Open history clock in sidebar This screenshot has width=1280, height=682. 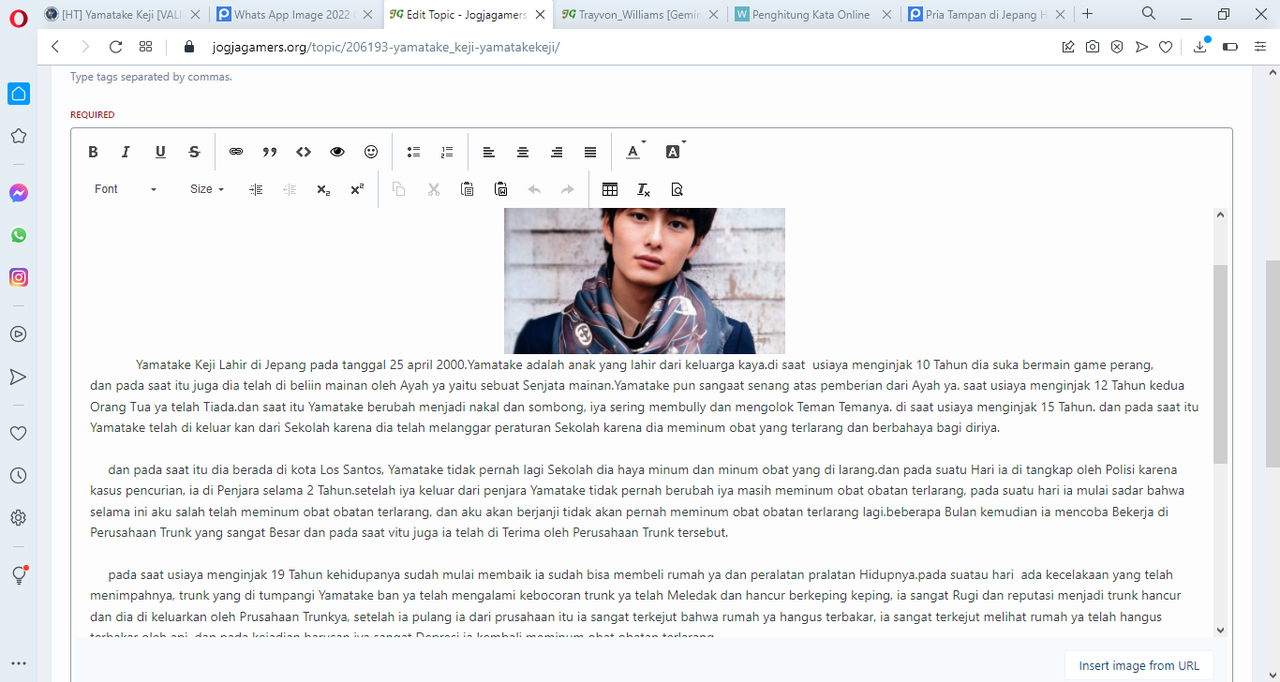click(x=18, y=475)
